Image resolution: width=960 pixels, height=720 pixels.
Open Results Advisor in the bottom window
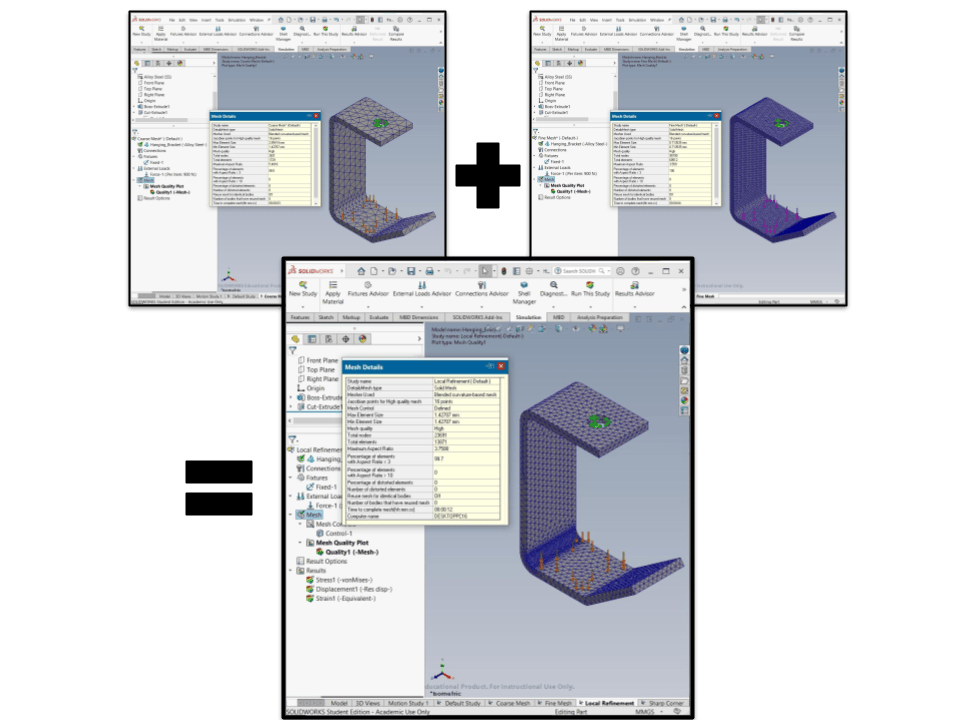(634, 289)
